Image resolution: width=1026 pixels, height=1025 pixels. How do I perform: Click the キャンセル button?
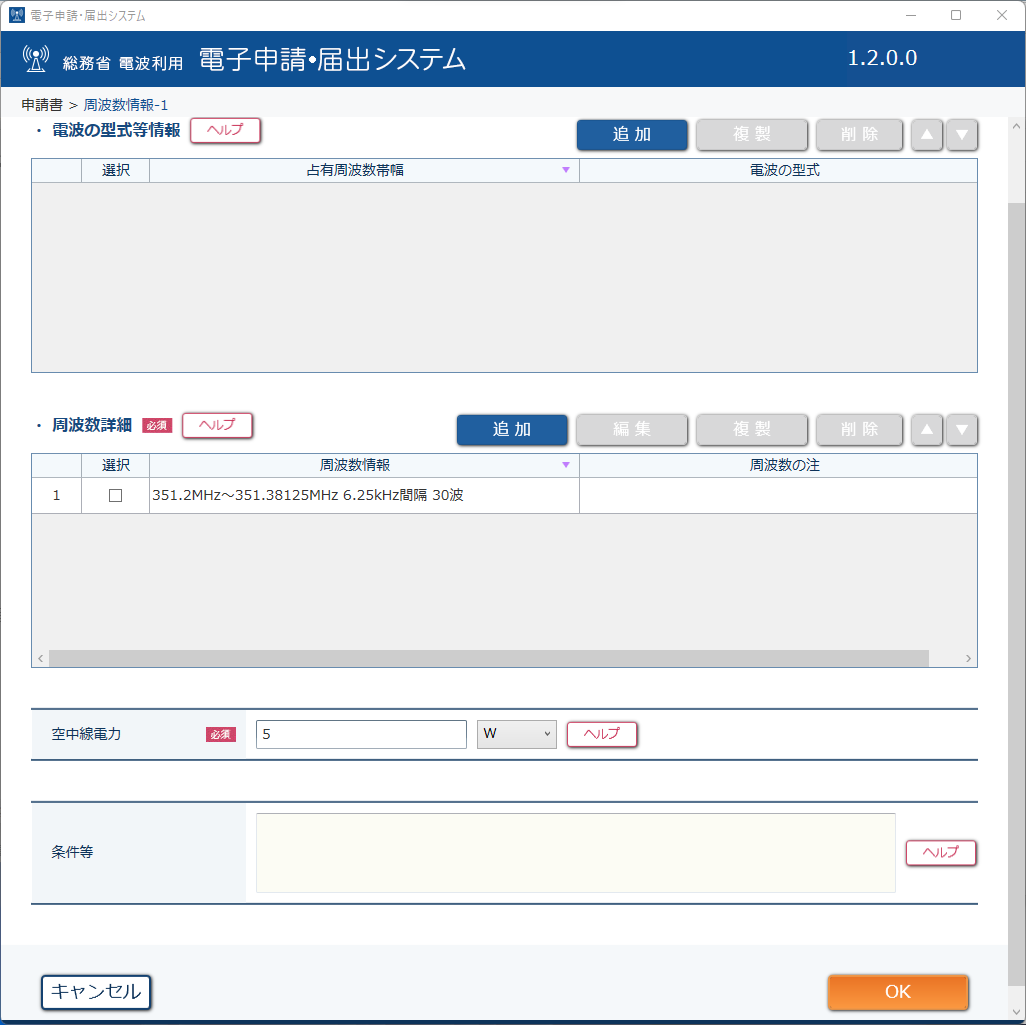point(96,992)
